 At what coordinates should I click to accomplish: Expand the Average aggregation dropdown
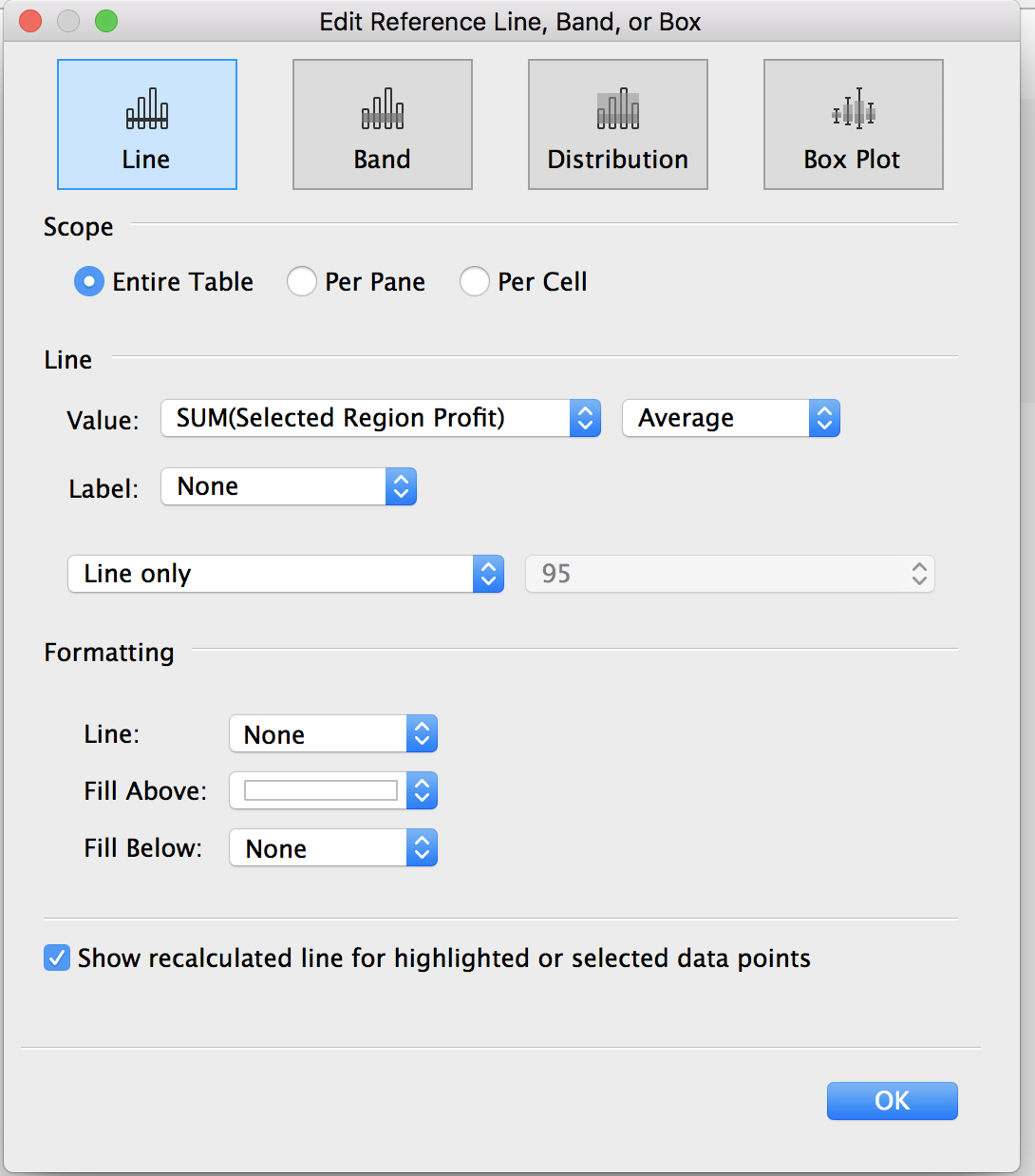(x=731, y=418)
